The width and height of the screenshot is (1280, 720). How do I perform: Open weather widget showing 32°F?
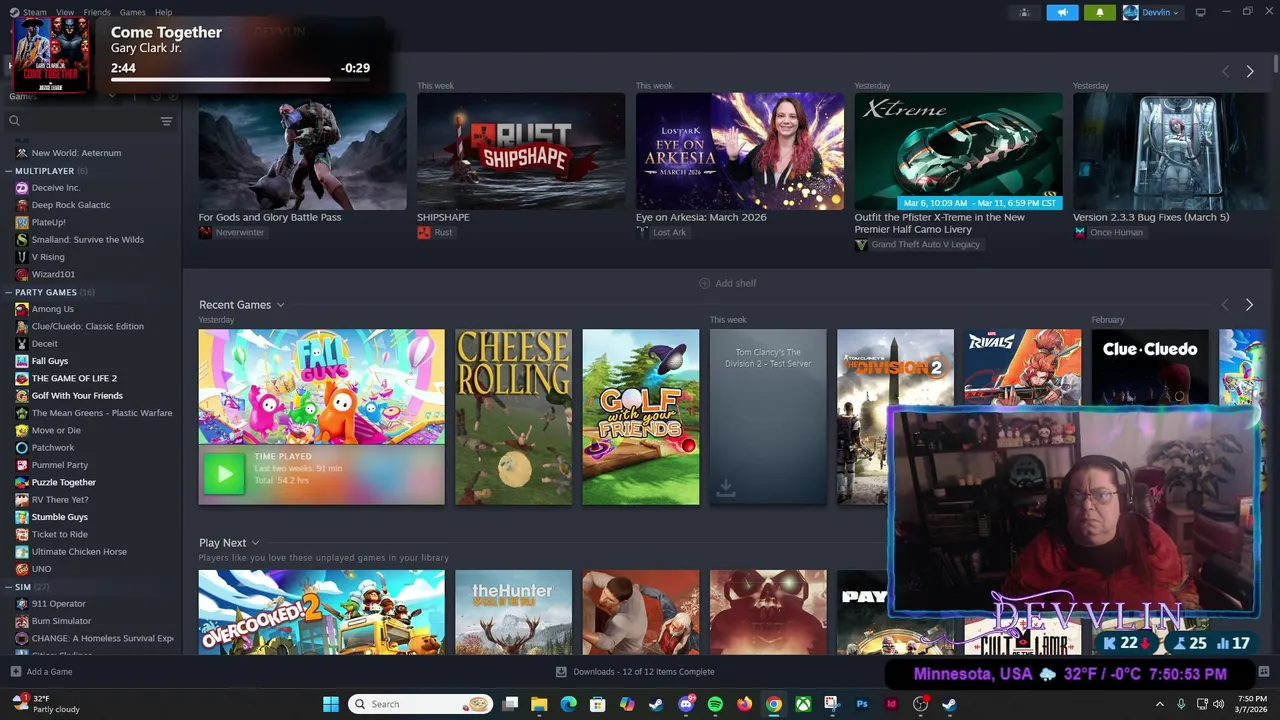click(46, 704)
